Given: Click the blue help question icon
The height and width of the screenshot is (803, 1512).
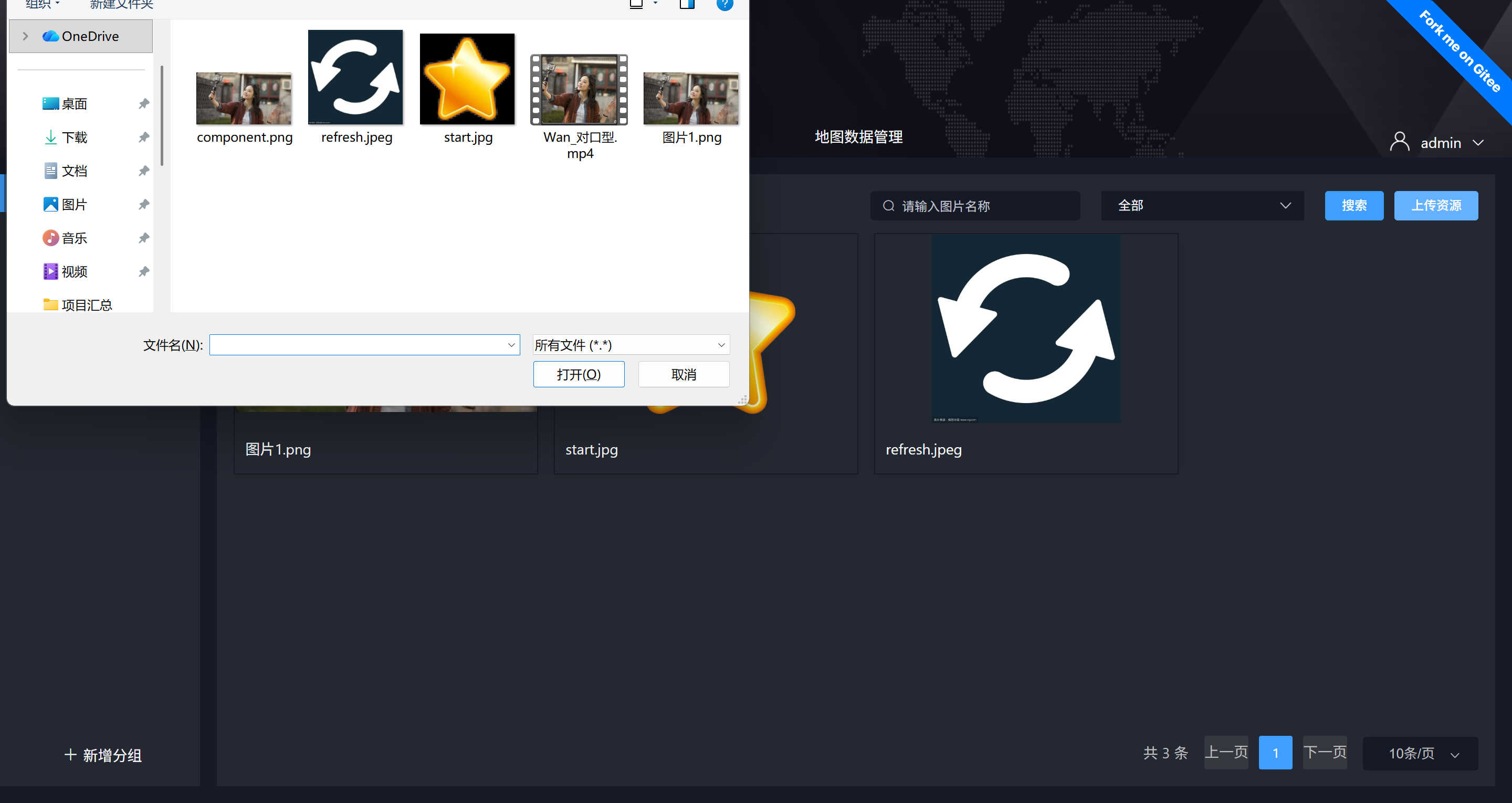Looking at the screenshot, I should pos(724,5).
